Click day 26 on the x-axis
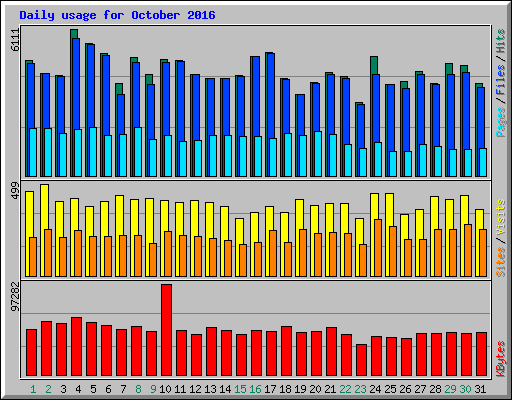 coord(405,389)
